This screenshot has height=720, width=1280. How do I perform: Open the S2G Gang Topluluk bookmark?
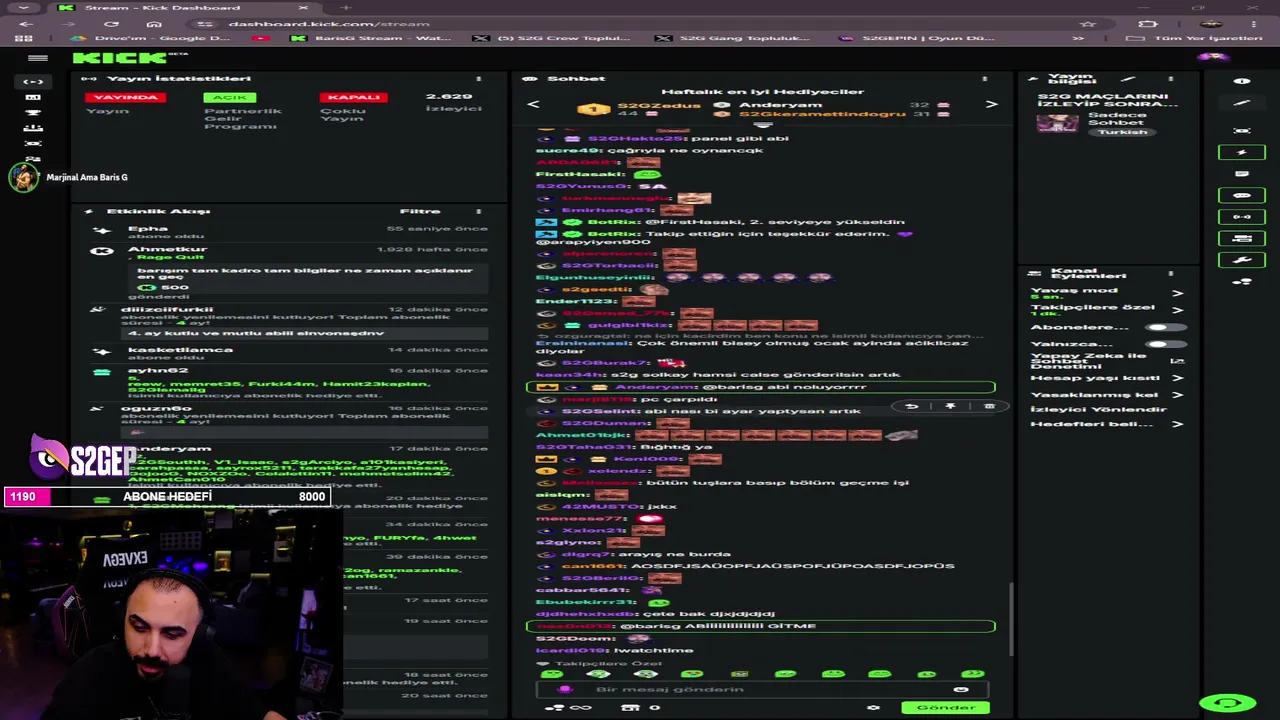tap(735, 38)
